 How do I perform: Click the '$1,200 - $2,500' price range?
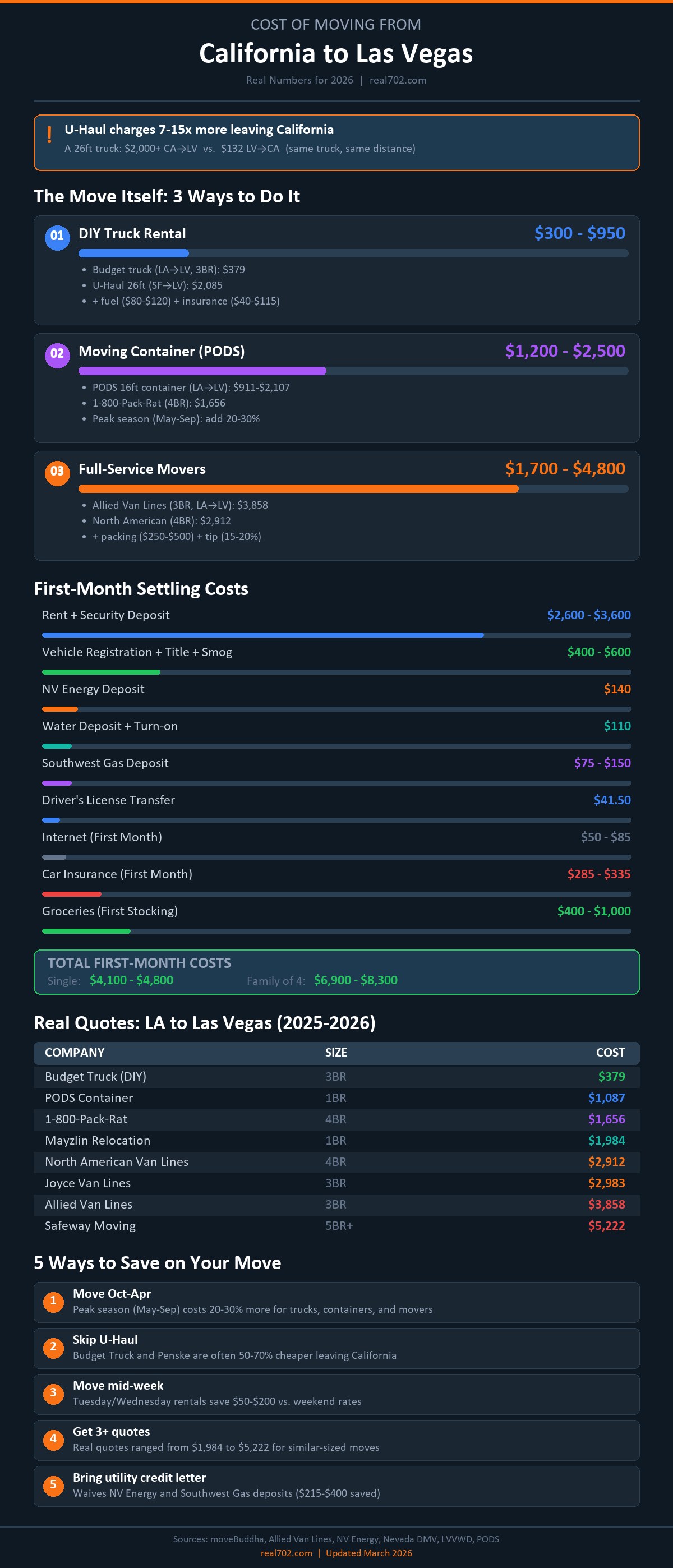(565, 351)
